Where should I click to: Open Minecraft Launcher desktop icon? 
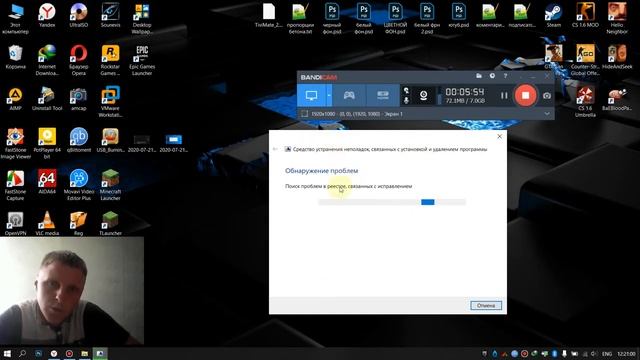110,185
